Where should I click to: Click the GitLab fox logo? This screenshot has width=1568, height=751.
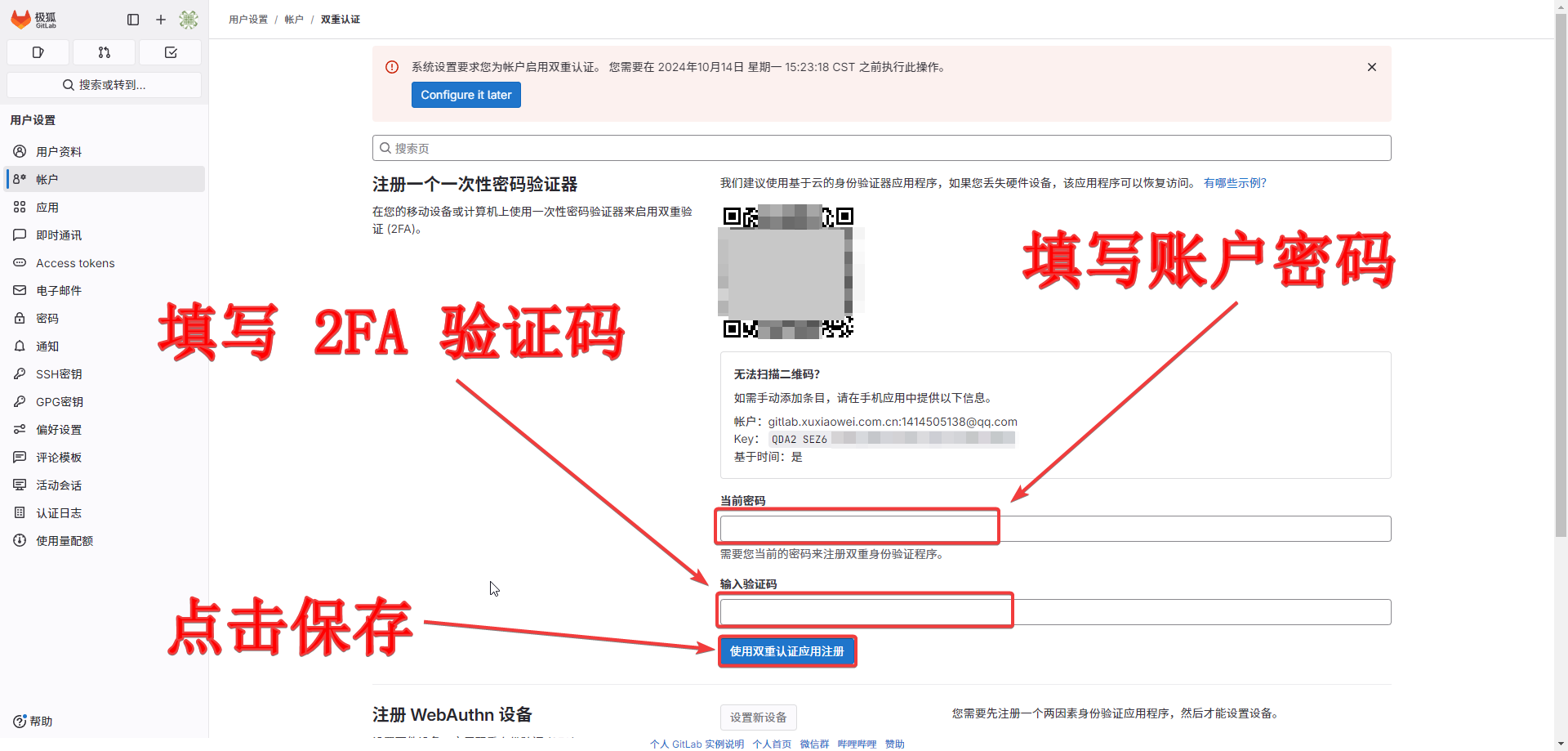click(x=21, y=19)
